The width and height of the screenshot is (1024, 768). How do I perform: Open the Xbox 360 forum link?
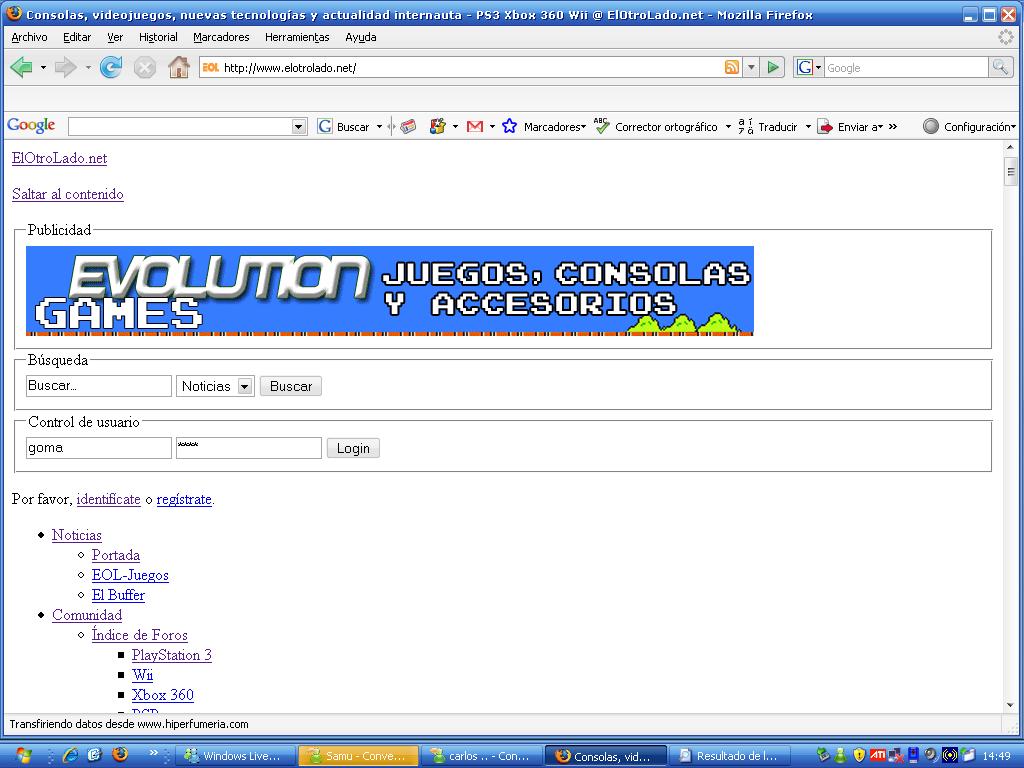pyautogui.click(x=163, y=695)
